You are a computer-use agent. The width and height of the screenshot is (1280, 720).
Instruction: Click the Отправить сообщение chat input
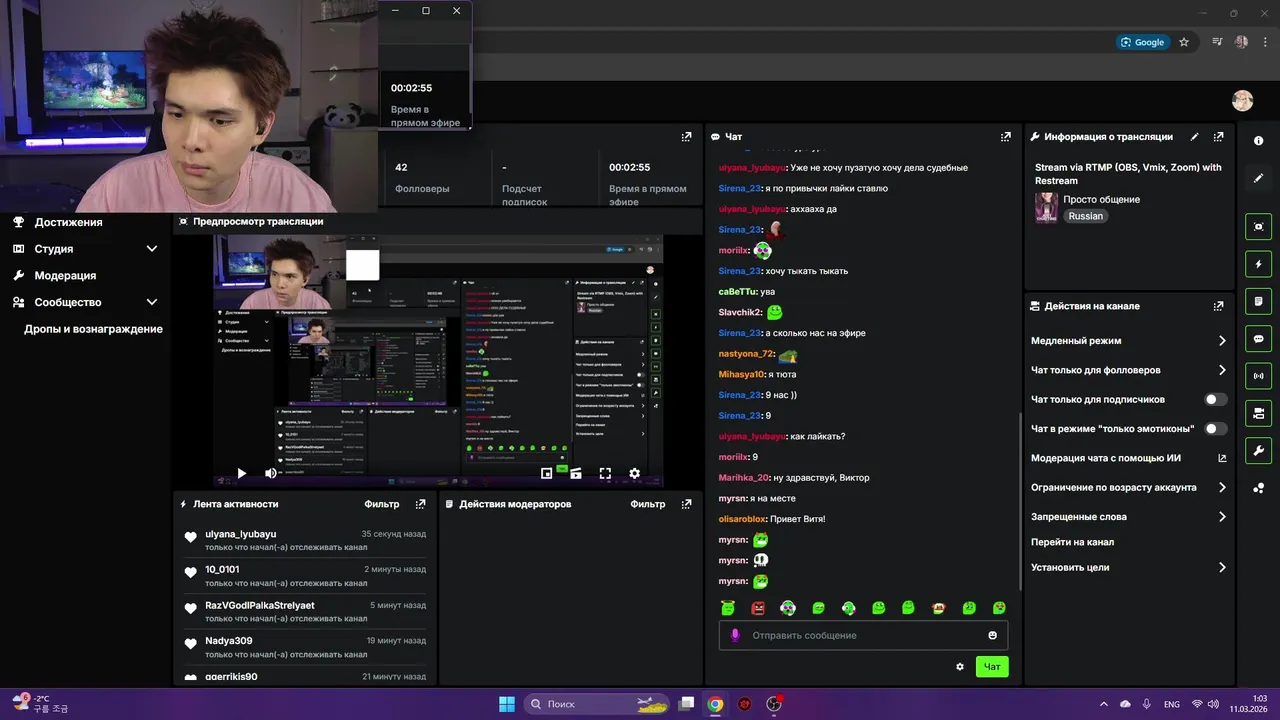pos(863,635)
